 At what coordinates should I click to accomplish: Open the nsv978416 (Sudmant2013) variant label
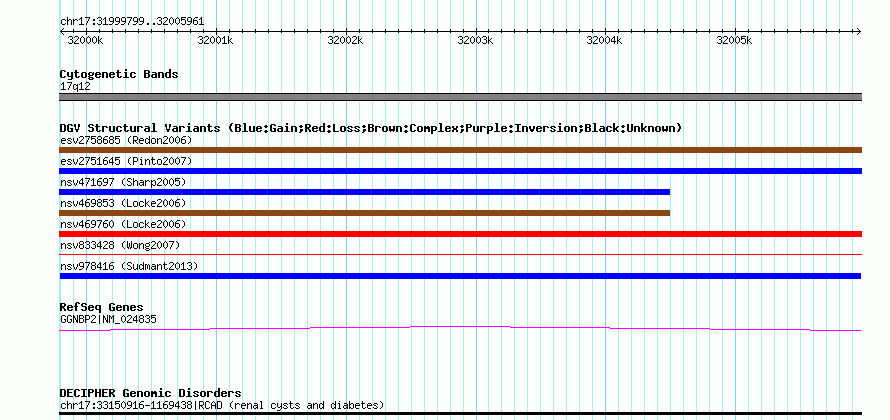129,266
